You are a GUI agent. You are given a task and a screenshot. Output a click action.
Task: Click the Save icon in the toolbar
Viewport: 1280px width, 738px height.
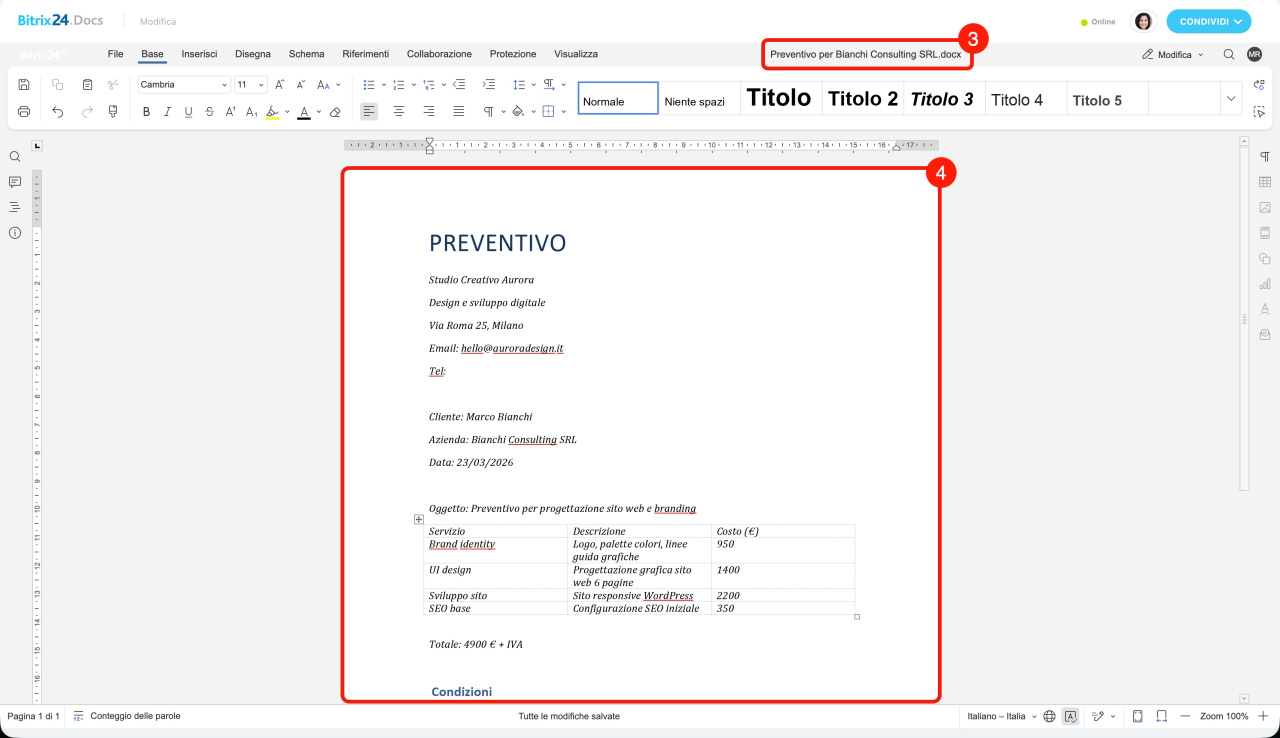pos(24,85)
